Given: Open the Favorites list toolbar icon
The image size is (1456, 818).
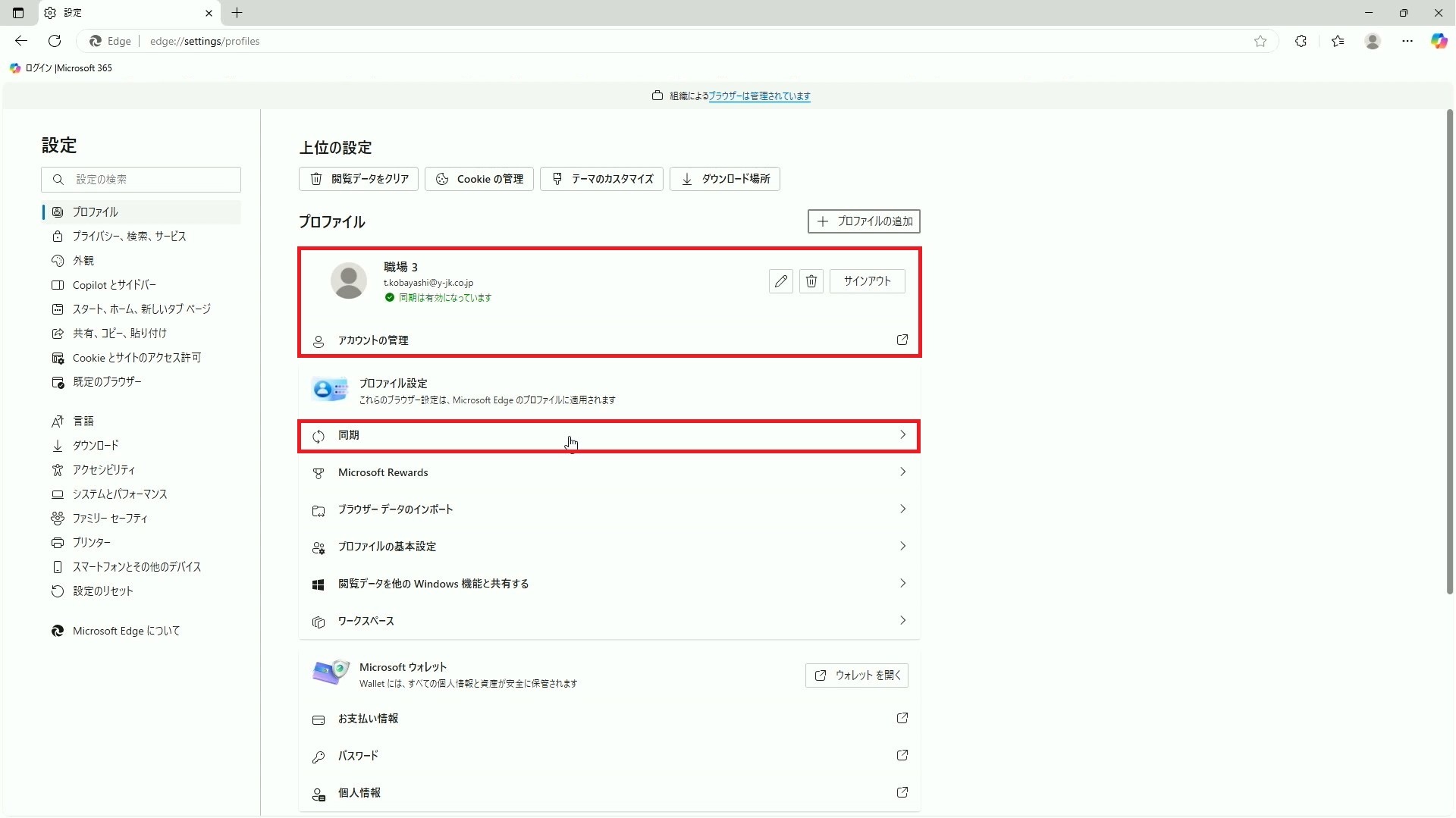Looking at the screenshot, I should coord(1337,41).
